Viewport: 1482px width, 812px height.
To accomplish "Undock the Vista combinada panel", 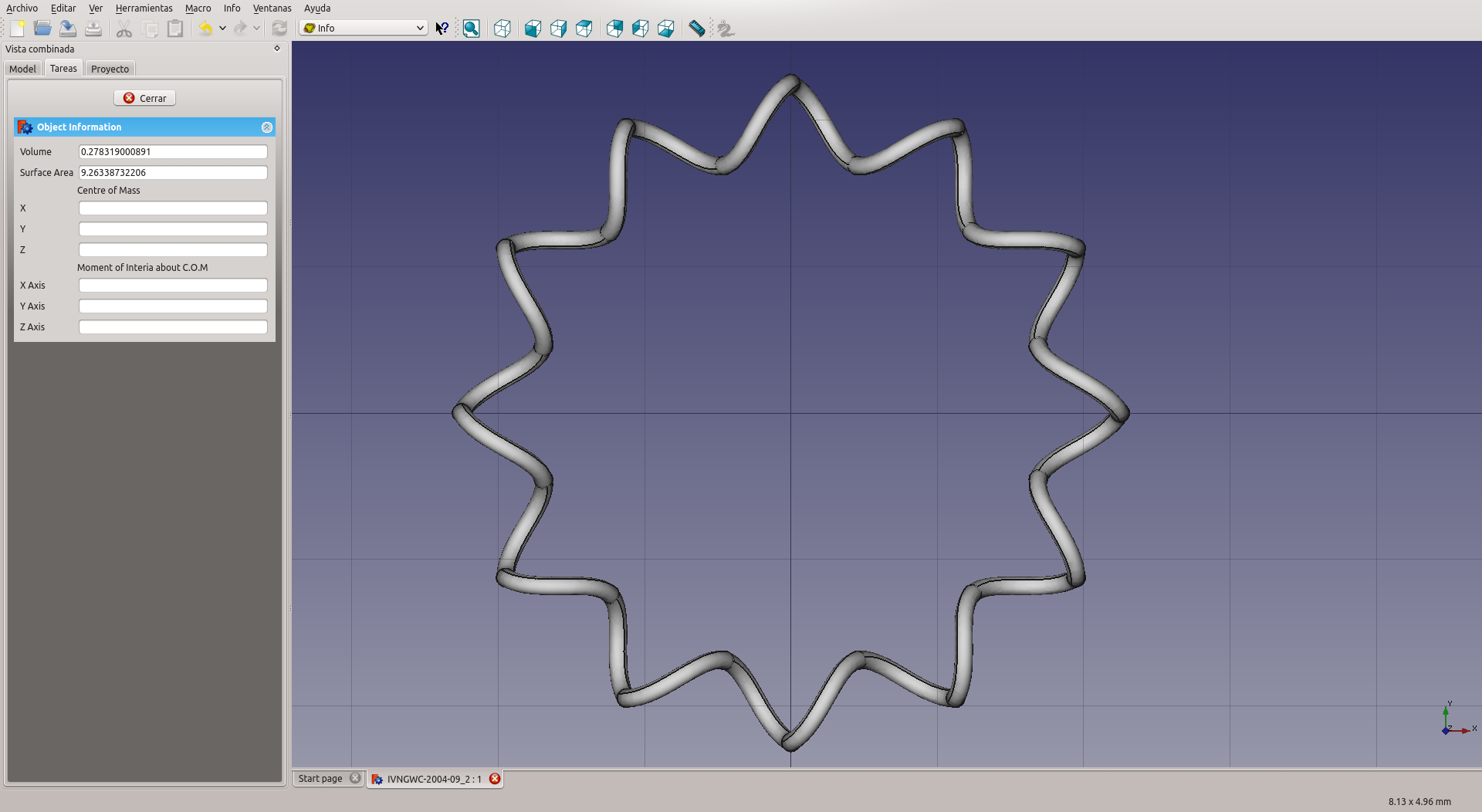I will pyautogui.click(x=277, y=48).
